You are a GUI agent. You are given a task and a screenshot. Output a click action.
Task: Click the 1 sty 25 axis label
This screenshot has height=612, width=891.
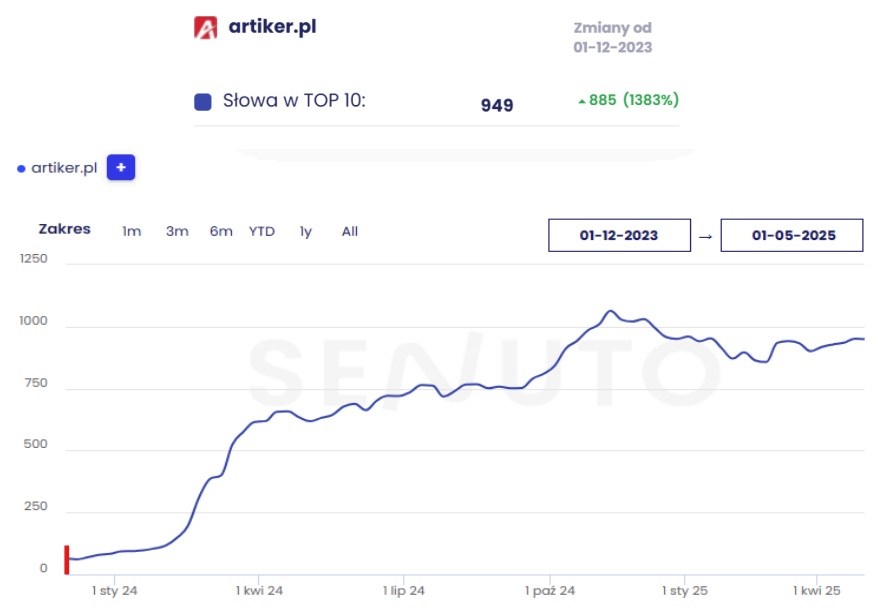pyautogui.click(x=685, y=591)
